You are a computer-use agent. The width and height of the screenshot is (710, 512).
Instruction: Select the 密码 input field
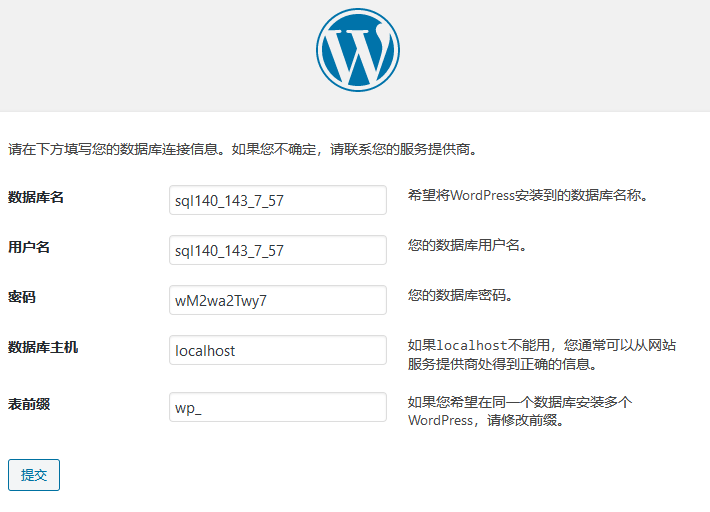pos(278,300)
